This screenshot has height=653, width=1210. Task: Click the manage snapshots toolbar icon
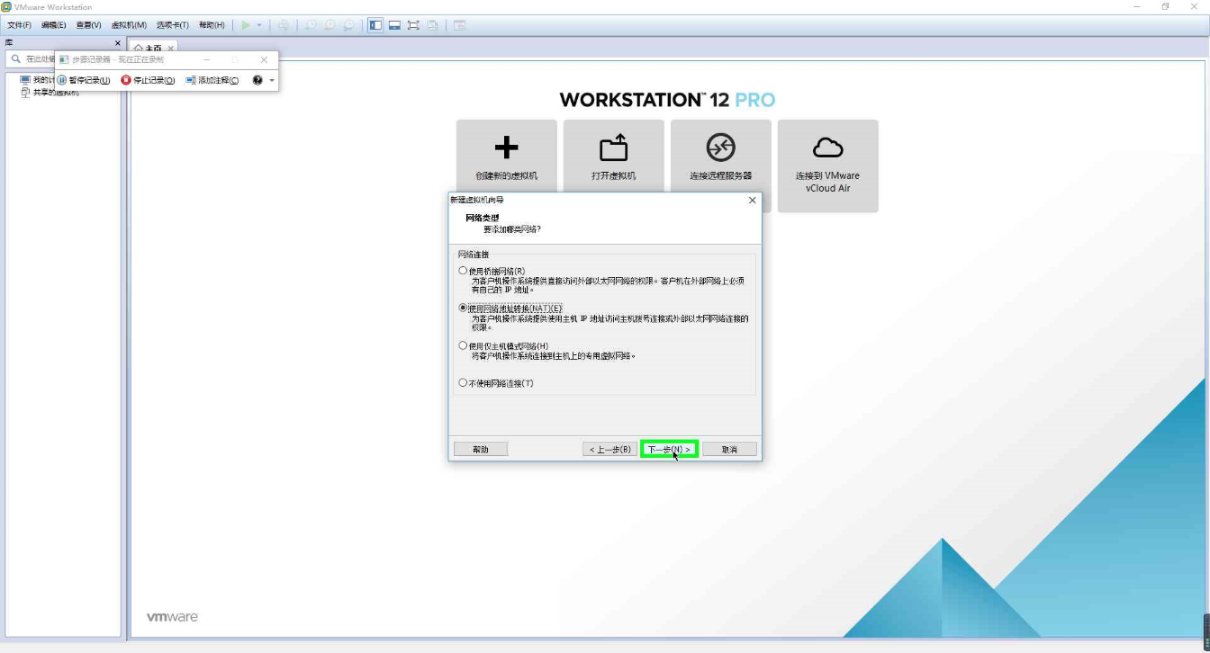pos(348,25)
